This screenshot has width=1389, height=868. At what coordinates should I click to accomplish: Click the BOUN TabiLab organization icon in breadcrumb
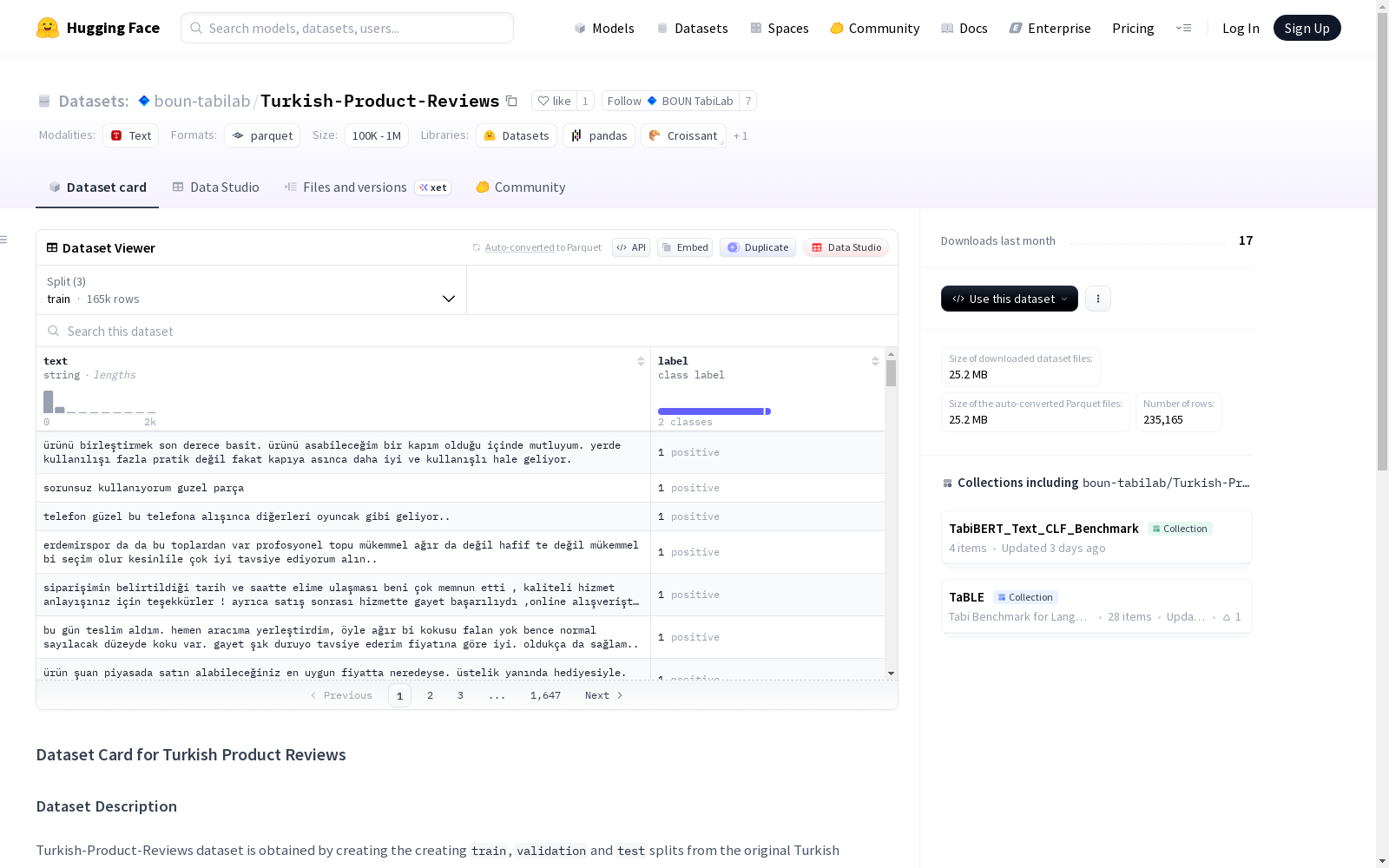[x=144, y=101]
